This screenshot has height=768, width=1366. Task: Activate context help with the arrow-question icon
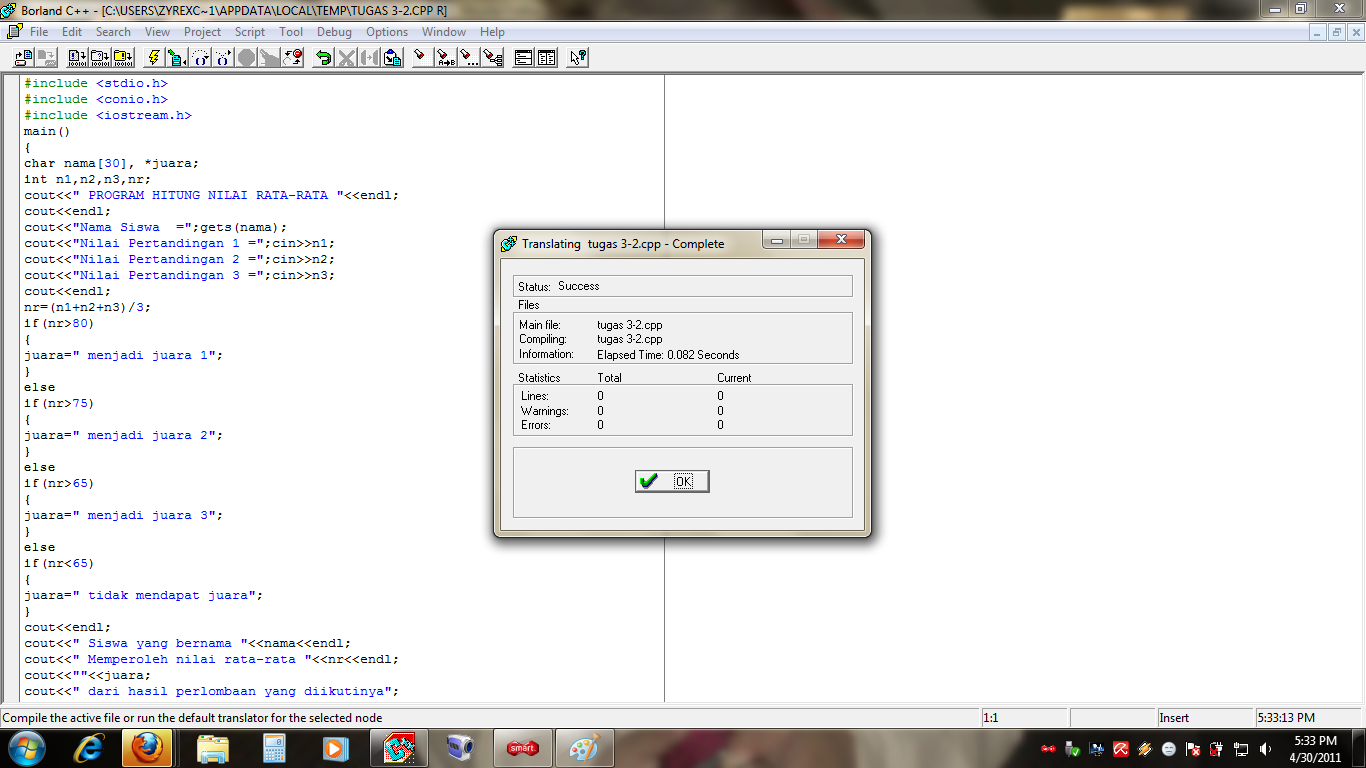point(577,57)
